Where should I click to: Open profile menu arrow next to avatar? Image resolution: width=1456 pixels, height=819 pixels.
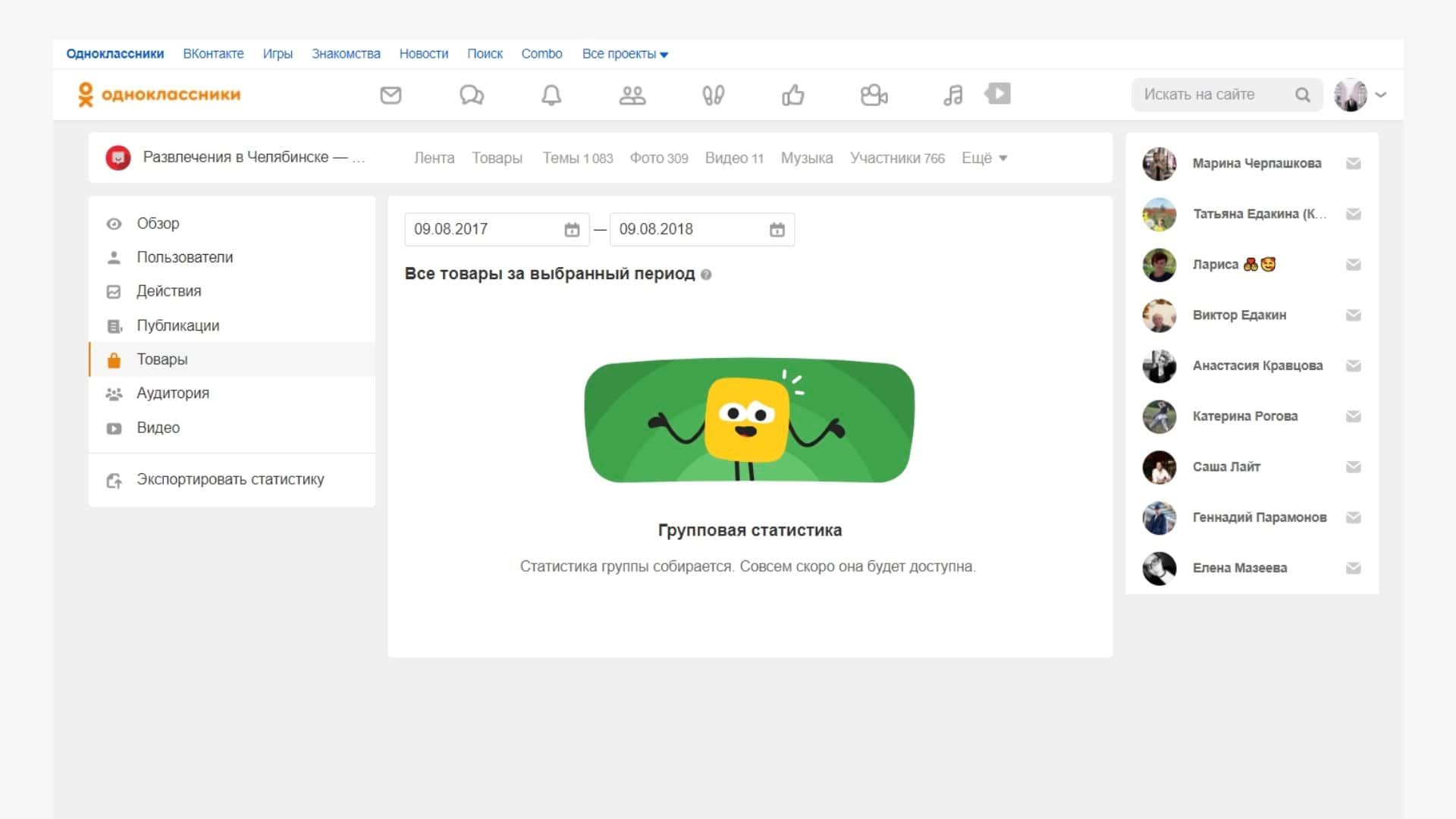pos(1381,95)
